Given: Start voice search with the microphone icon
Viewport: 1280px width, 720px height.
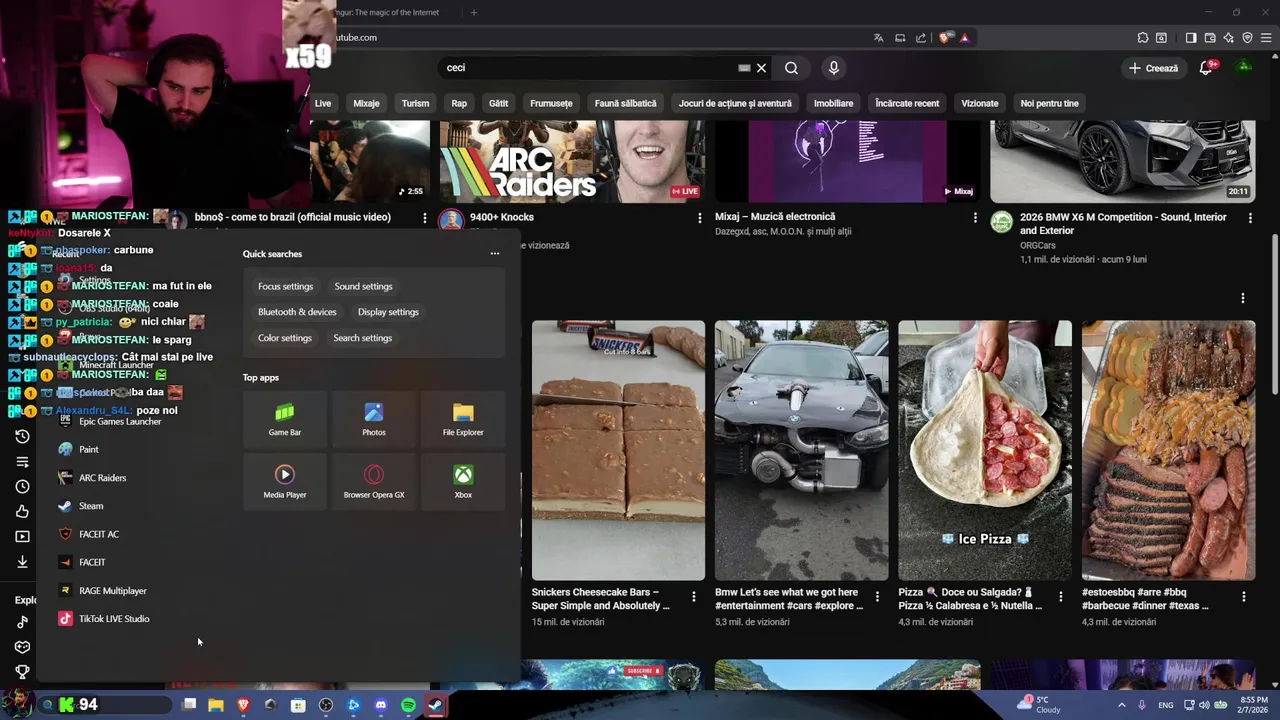Looking at the screenshot, I should (x=834, y=68).
